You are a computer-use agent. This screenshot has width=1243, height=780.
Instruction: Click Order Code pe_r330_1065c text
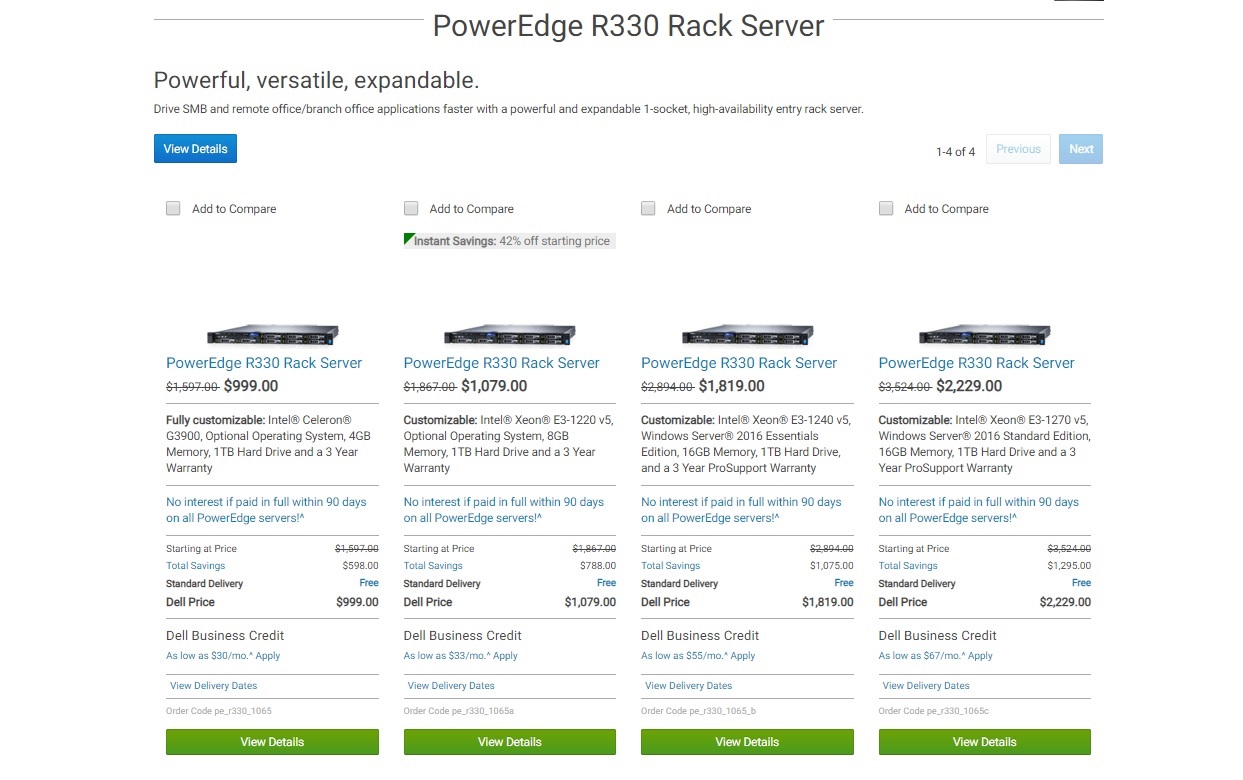[x=934, y=711]
